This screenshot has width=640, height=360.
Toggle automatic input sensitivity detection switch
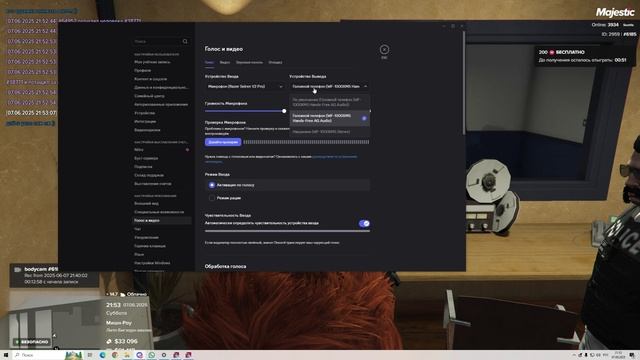click(x=364, y=223)
